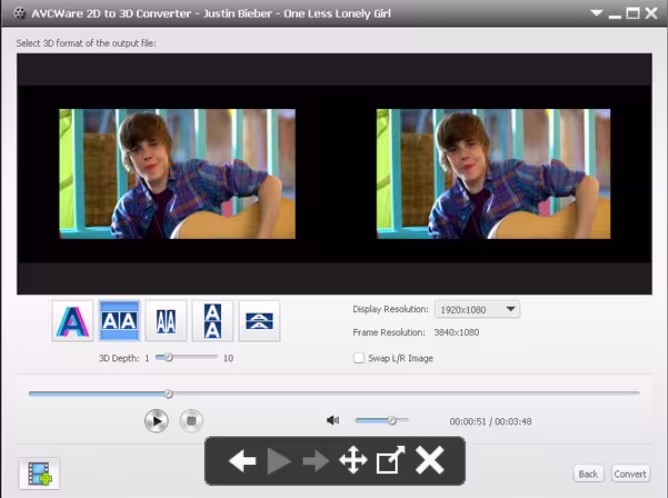The width and height of the screenshot is (668, 498).
Task: Click the video seek bar handle
Action: click(168, 394)
